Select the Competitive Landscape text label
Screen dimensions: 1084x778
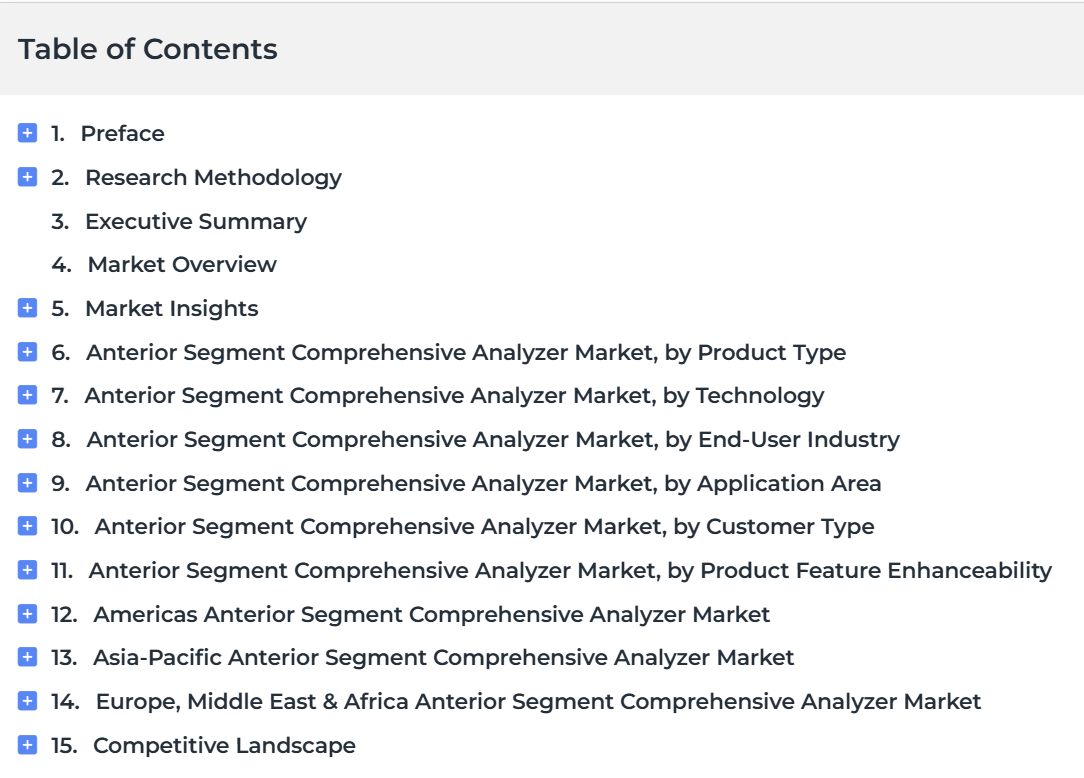pyautogui.click(x=224, y=745)
